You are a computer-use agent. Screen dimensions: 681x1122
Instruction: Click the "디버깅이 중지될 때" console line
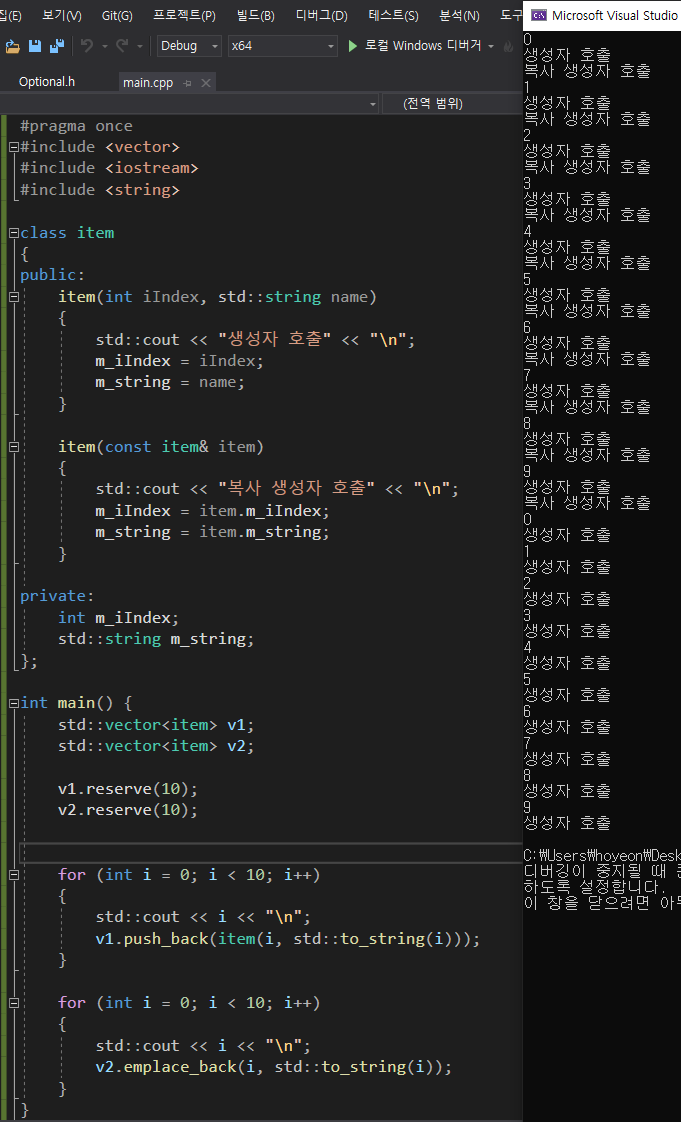[602, 871]
